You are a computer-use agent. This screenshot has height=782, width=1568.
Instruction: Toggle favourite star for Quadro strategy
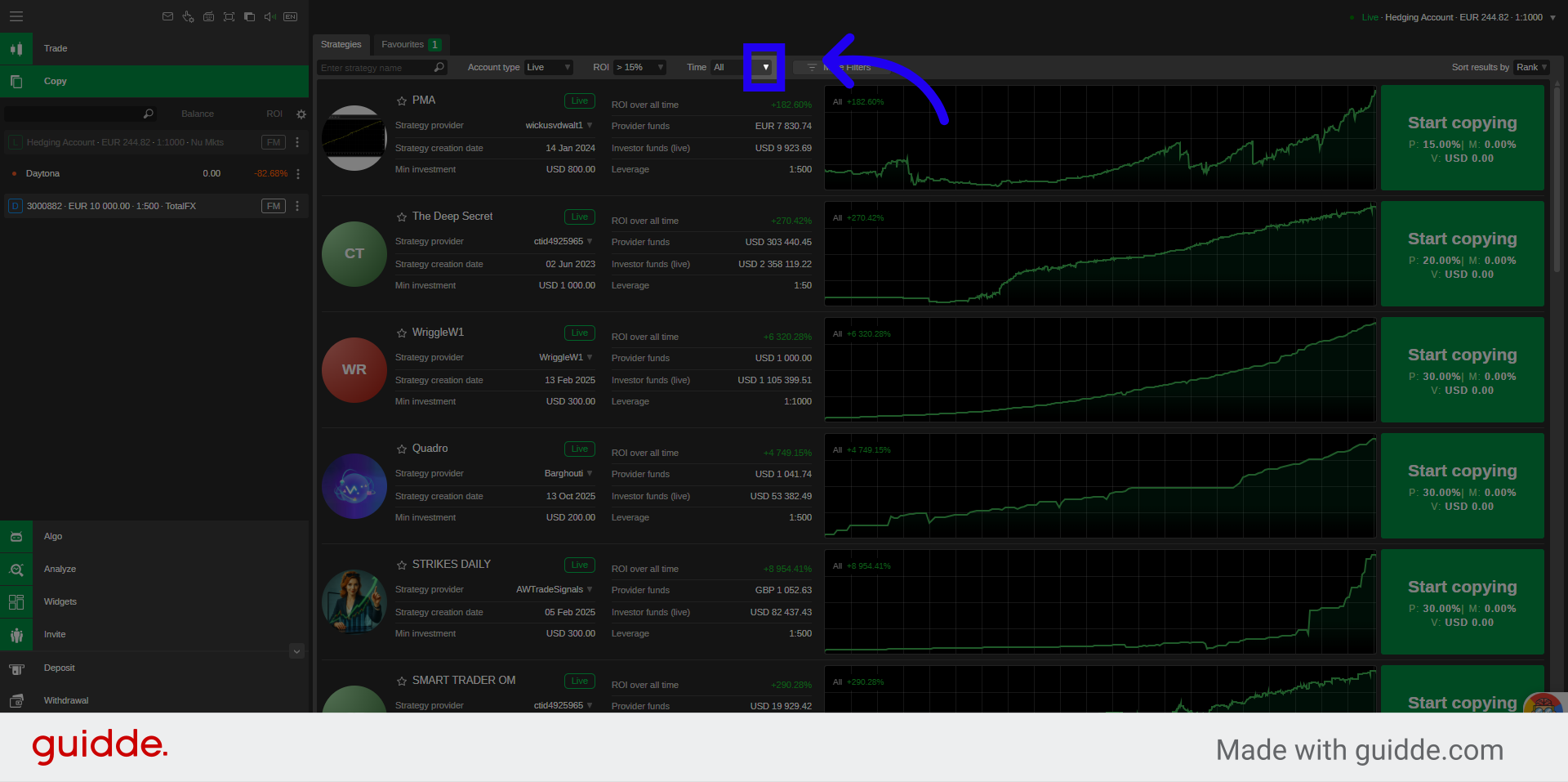(x=402, y=449)
